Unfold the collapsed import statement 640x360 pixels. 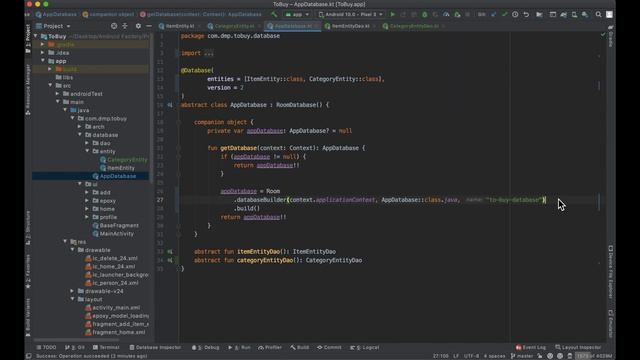[209, 53]
